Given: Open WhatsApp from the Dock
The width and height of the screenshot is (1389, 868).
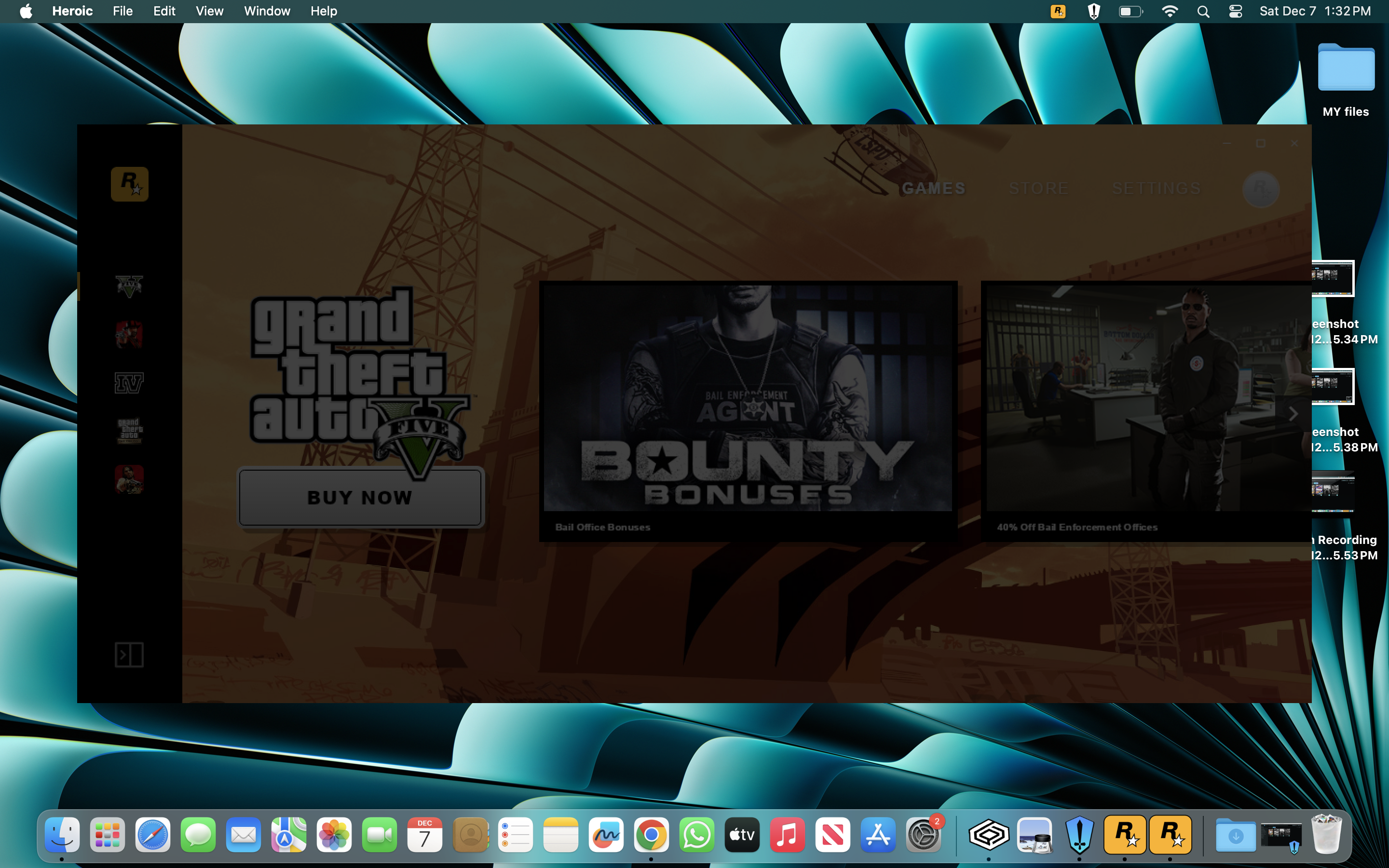Looking at the screenshot, I should tap(697, 835).
